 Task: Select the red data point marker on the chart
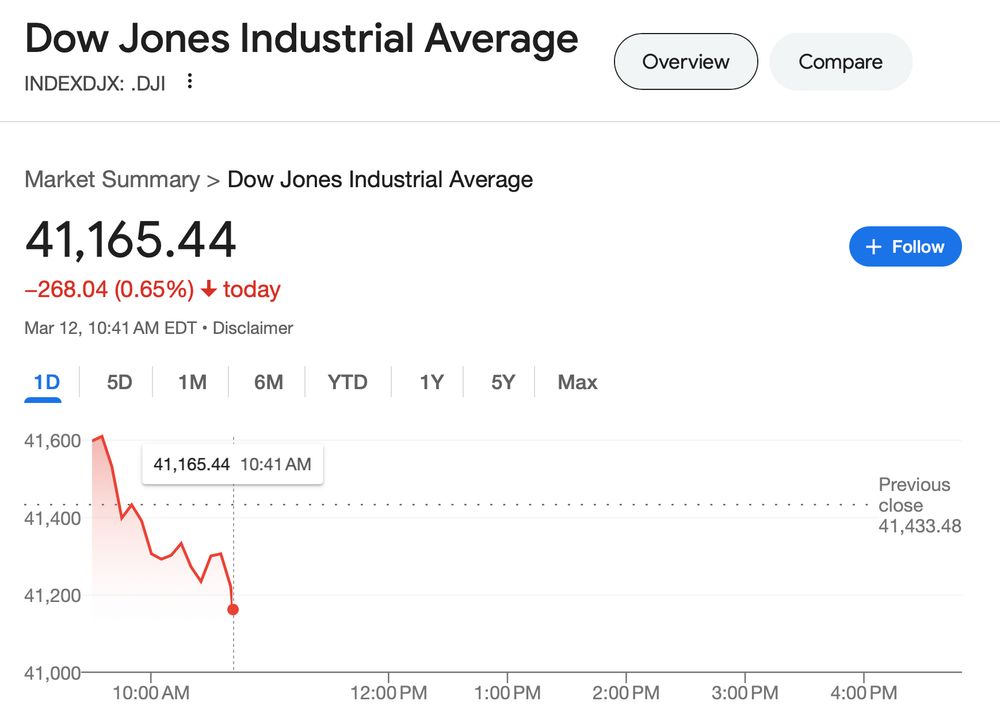[233, 608]
